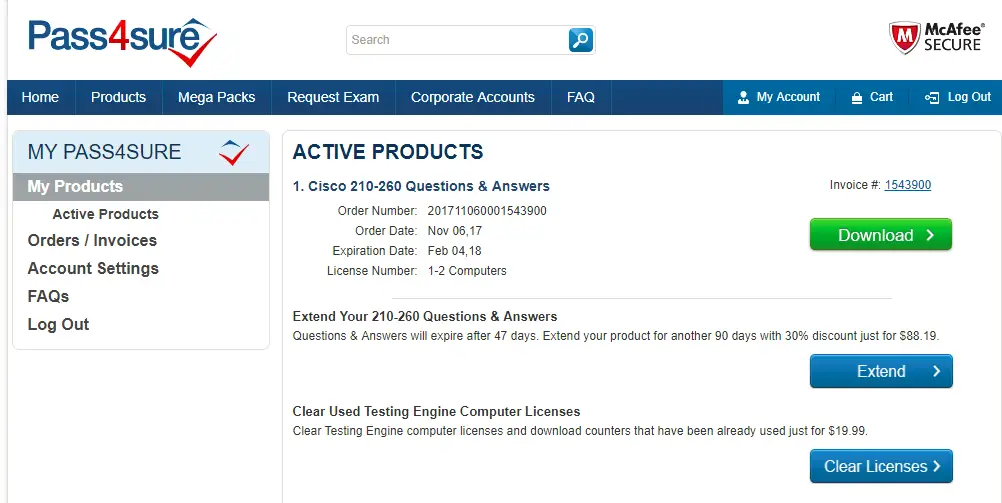Screen dimensions: 1002x503
Task: Open the FAQ menu item
Action: 581,97
